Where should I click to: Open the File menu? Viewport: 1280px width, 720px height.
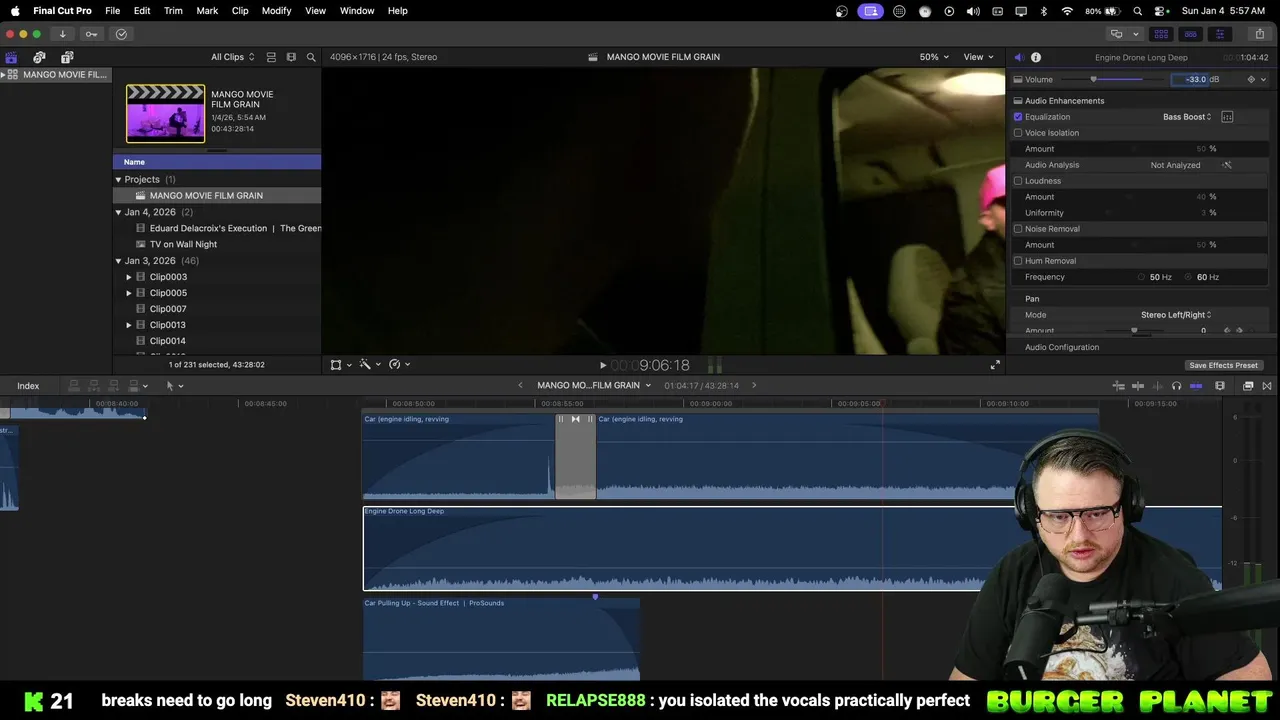113,11
